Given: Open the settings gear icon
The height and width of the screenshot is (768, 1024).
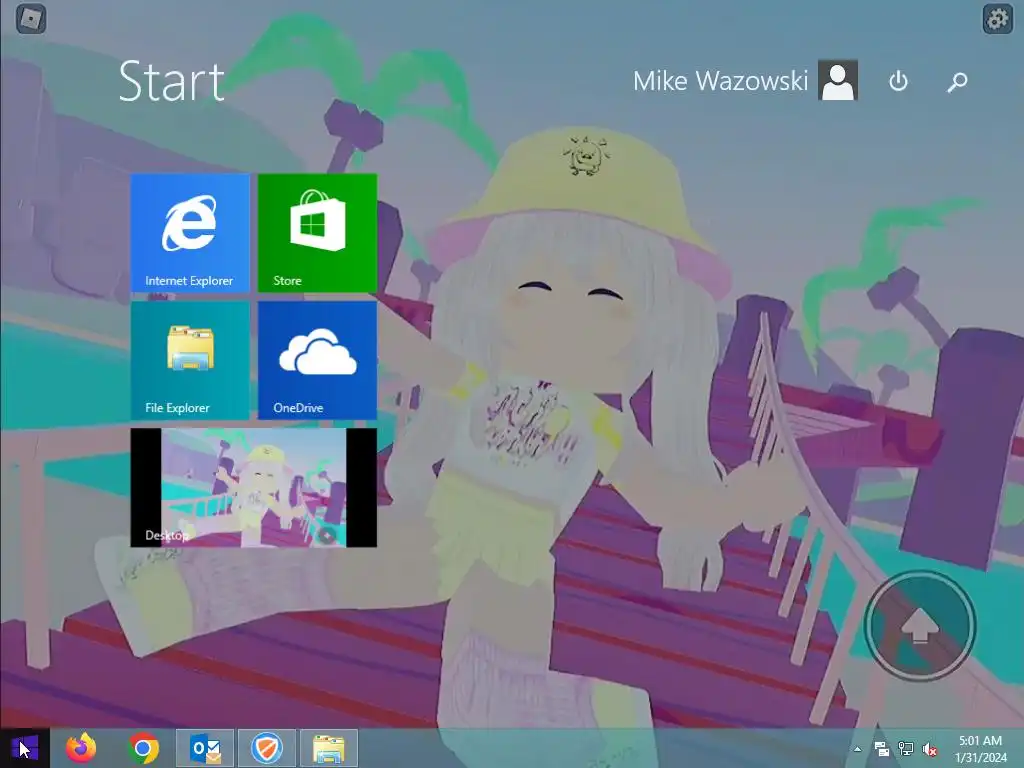Looking at the screenshot, I should (x=997, y=19).
